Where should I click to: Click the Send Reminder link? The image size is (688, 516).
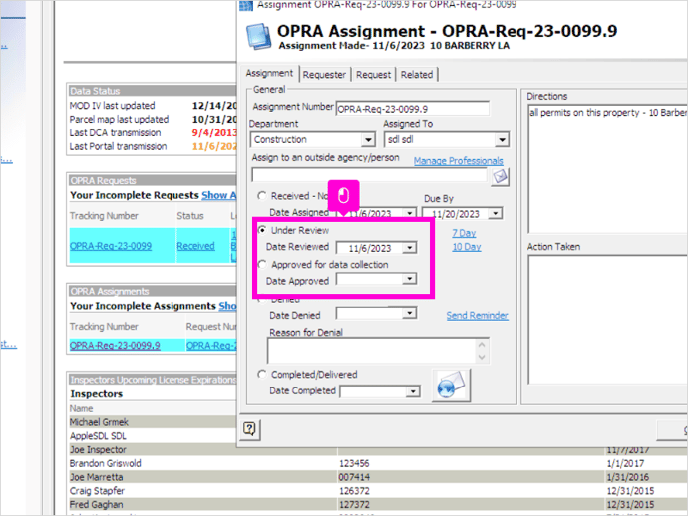[477, 315]
